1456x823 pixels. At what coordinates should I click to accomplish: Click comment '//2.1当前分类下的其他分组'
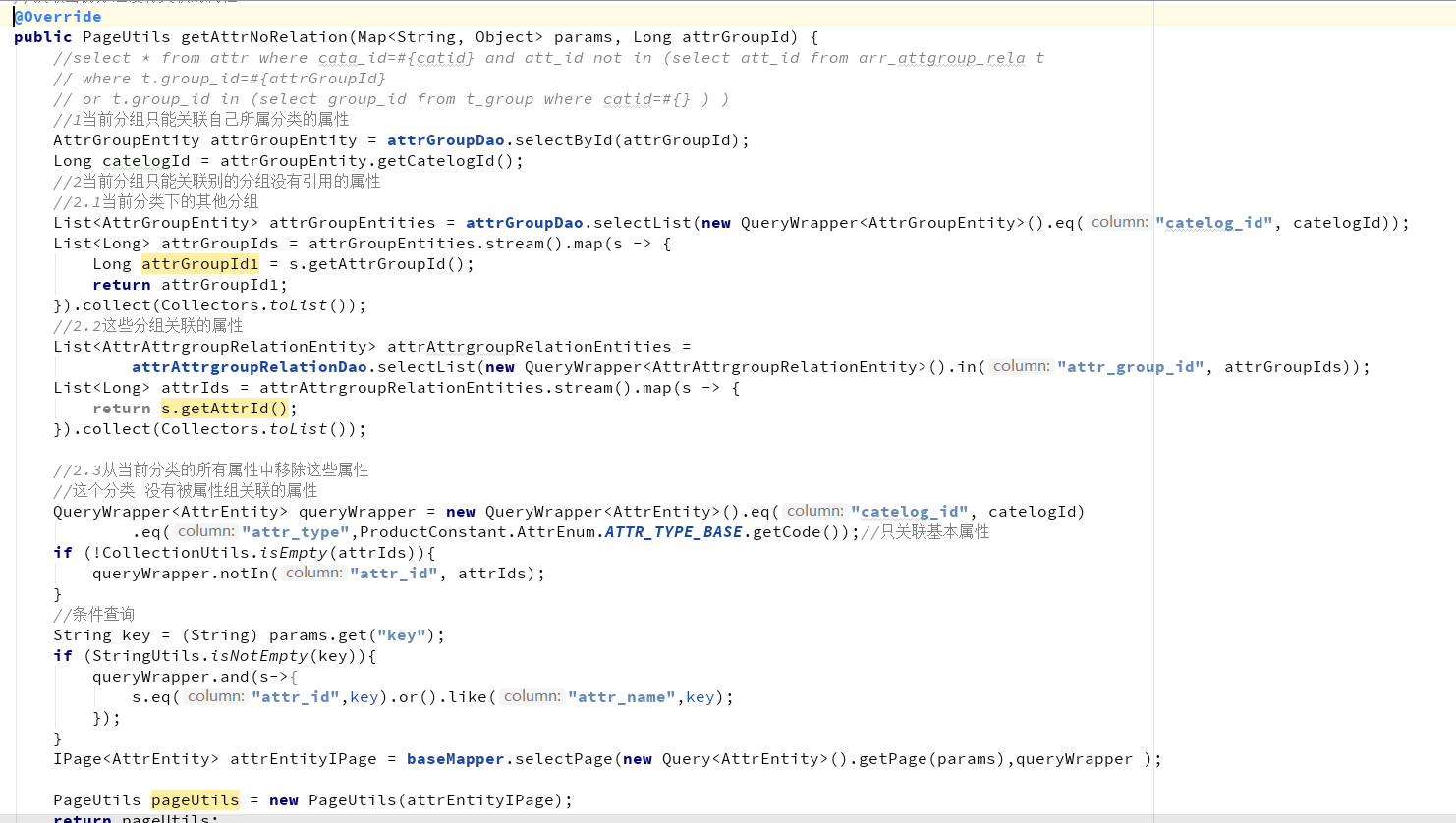156,201
